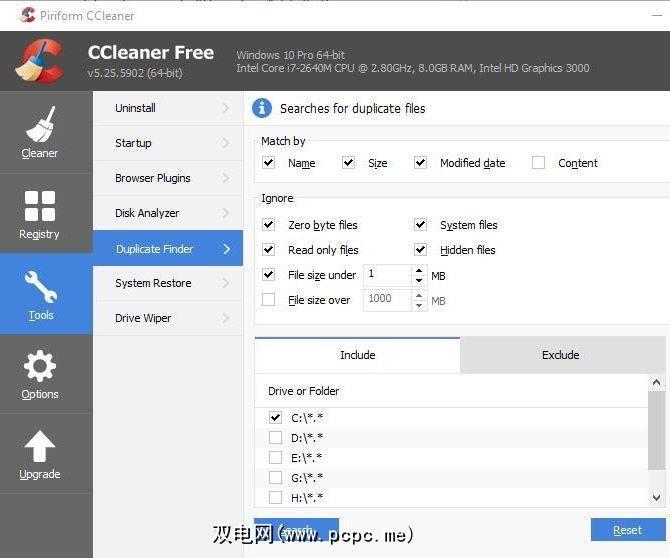The image size is (670, 558).
Task: Select System Restore menu item
Action: click(168, 283)
